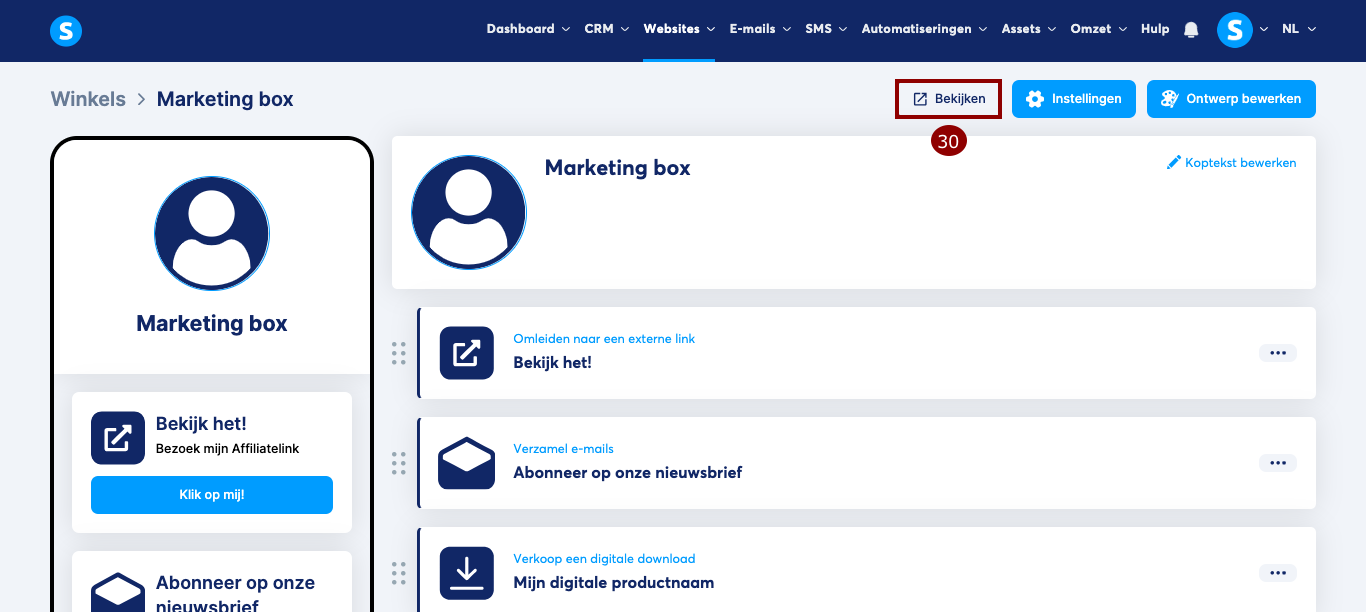The image size is (1366, 612).
Task: Click profile avatar in phone preview
Action: point(212,233)
